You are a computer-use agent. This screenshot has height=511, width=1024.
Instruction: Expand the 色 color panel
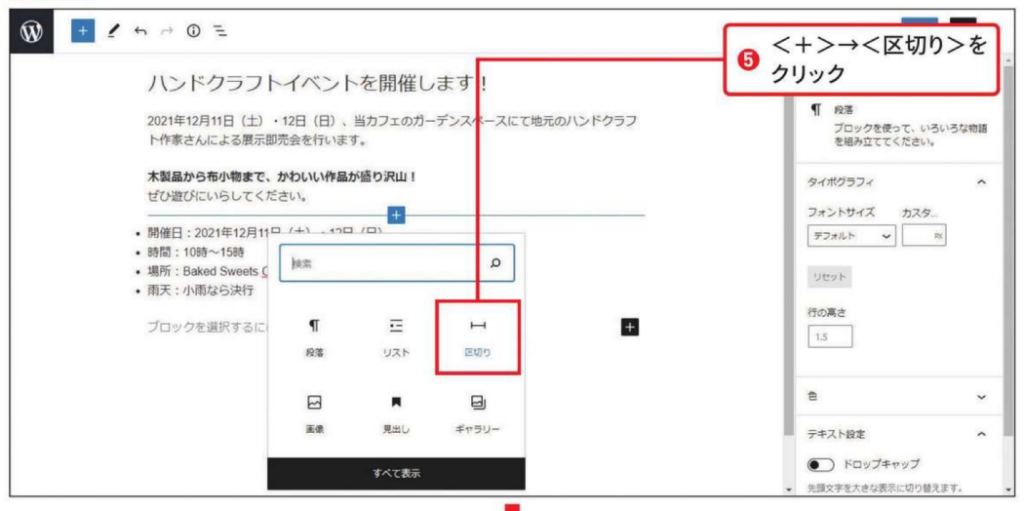[x=981, y=397]
